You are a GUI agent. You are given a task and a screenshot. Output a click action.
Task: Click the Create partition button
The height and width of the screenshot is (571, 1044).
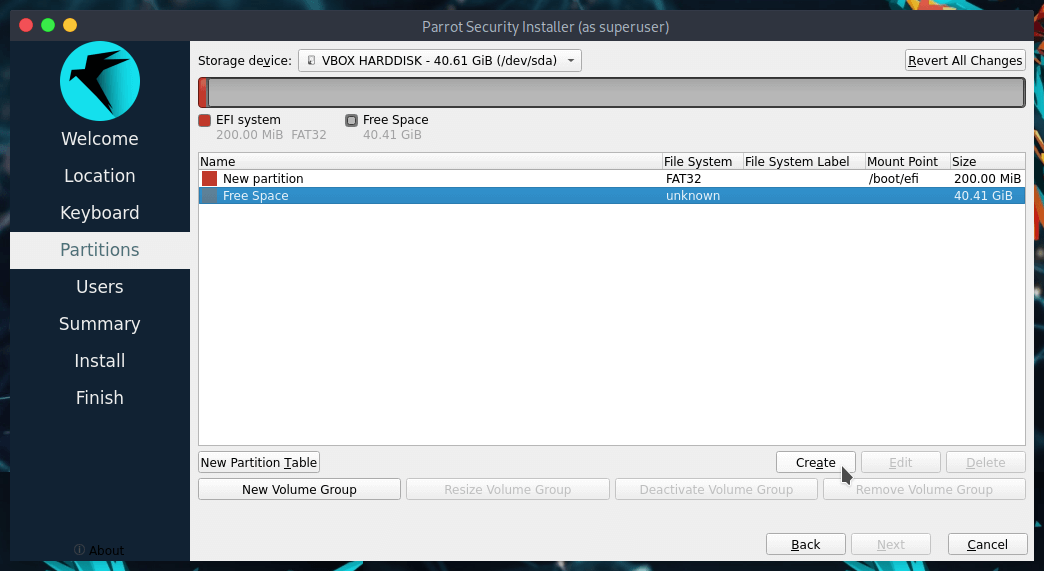[x=815, y=462]
